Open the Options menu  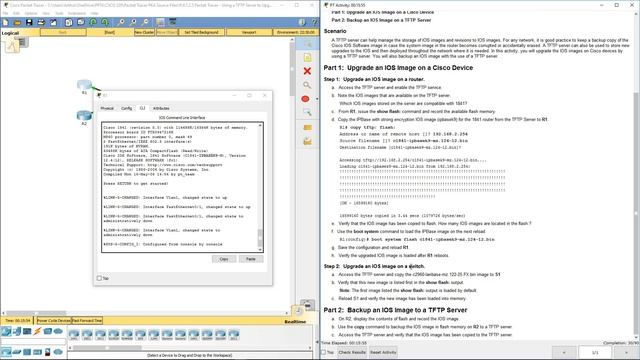coord(31,13)
